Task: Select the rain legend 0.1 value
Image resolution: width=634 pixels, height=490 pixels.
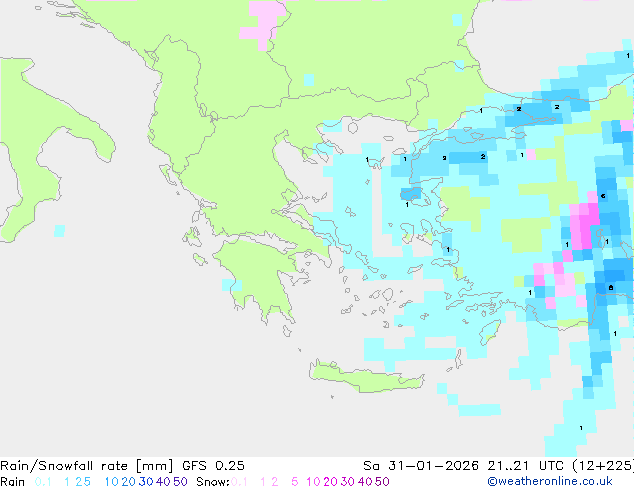Action: tap(43, 482)
